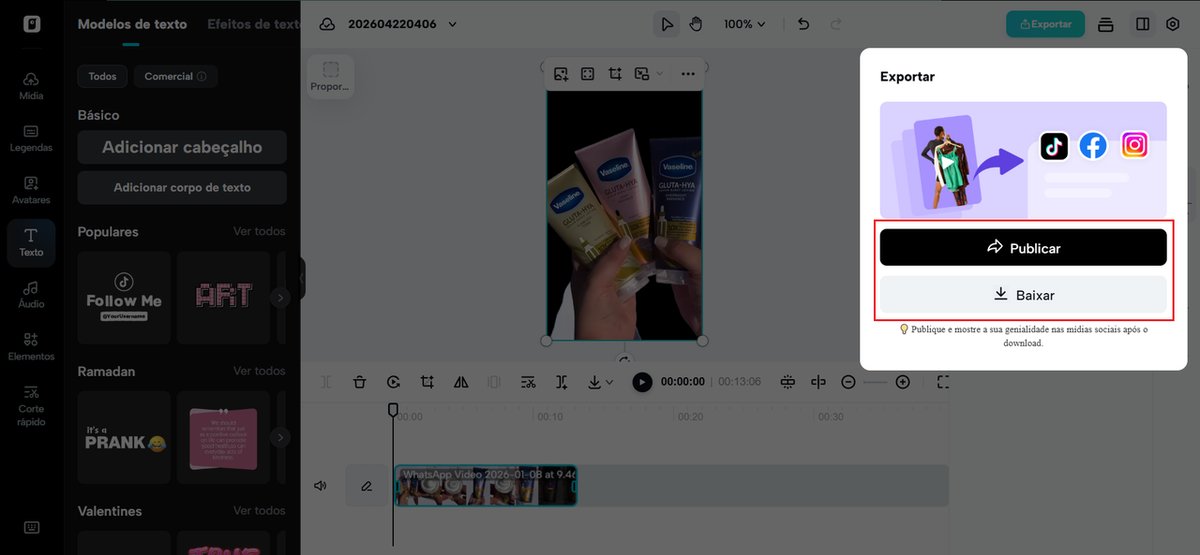The image size is (1200, 555).
Task: Open the Legendas panel
Action: click(31, 138)
